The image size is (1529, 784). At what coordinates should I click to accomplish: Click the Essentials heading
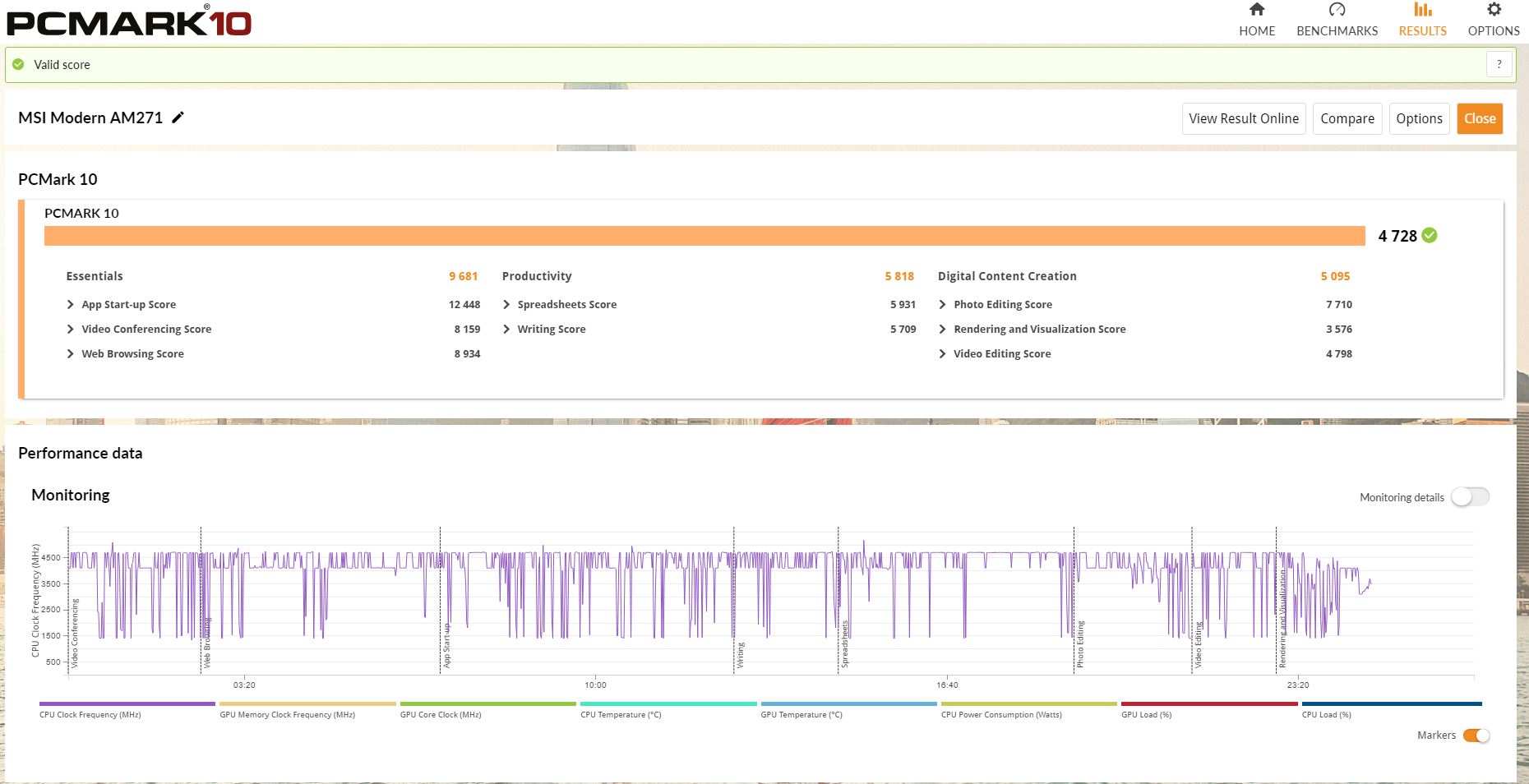(95, 276)
